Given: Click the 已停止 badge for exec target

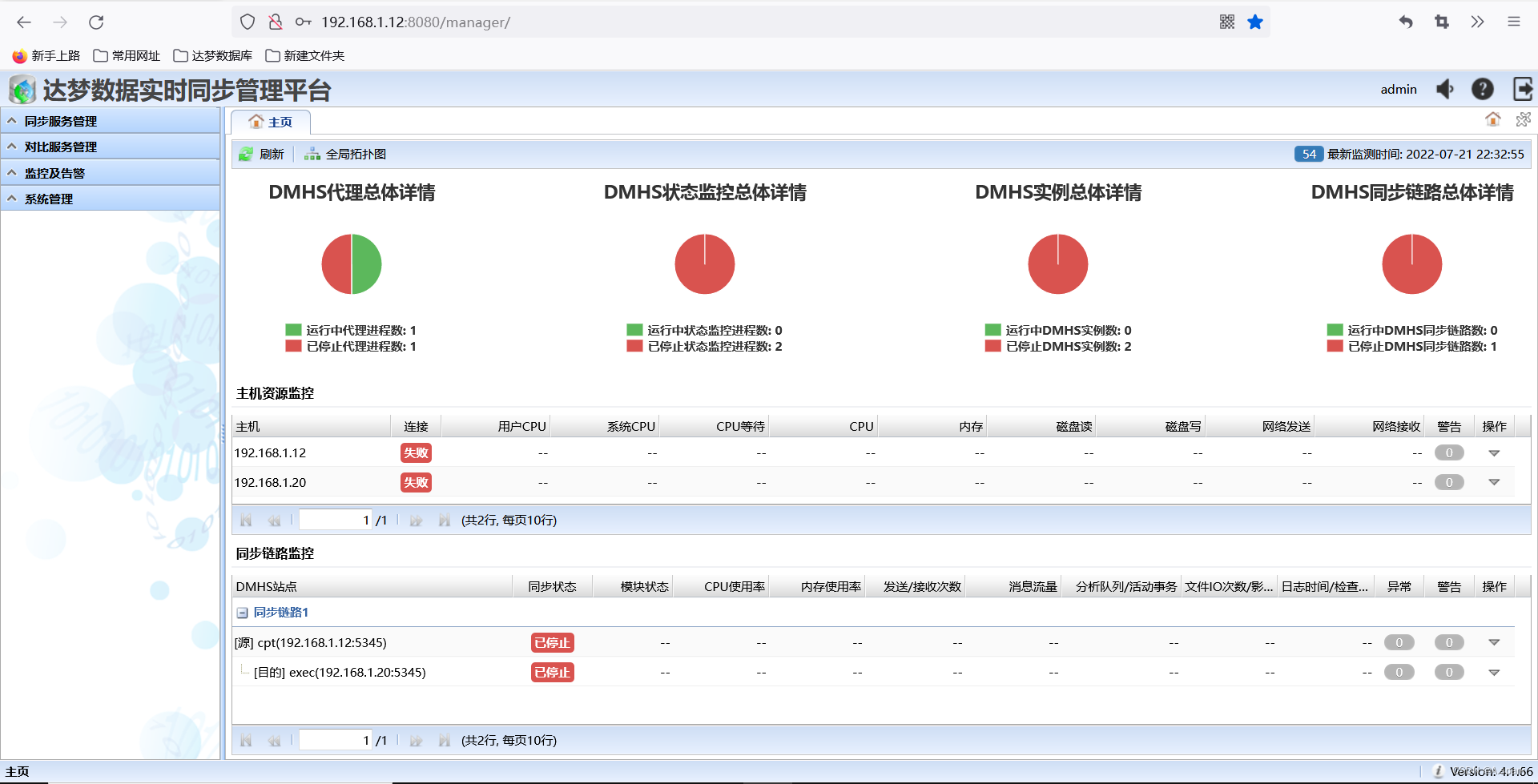Looking at the screenshot, I should (x=553, y=673).
